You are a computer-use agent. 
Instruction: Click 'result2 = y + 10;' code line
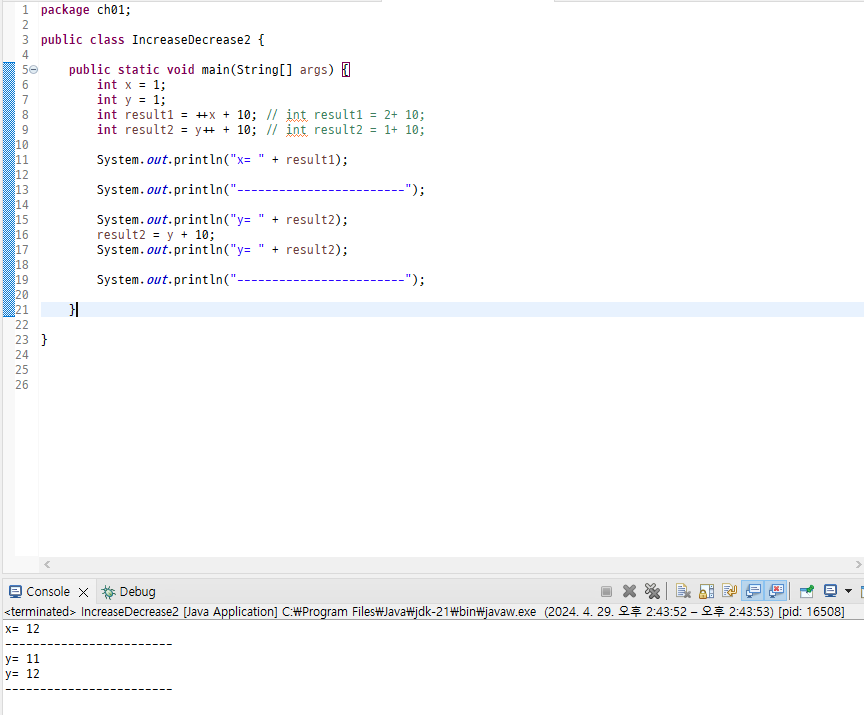[x=155, y=235]
